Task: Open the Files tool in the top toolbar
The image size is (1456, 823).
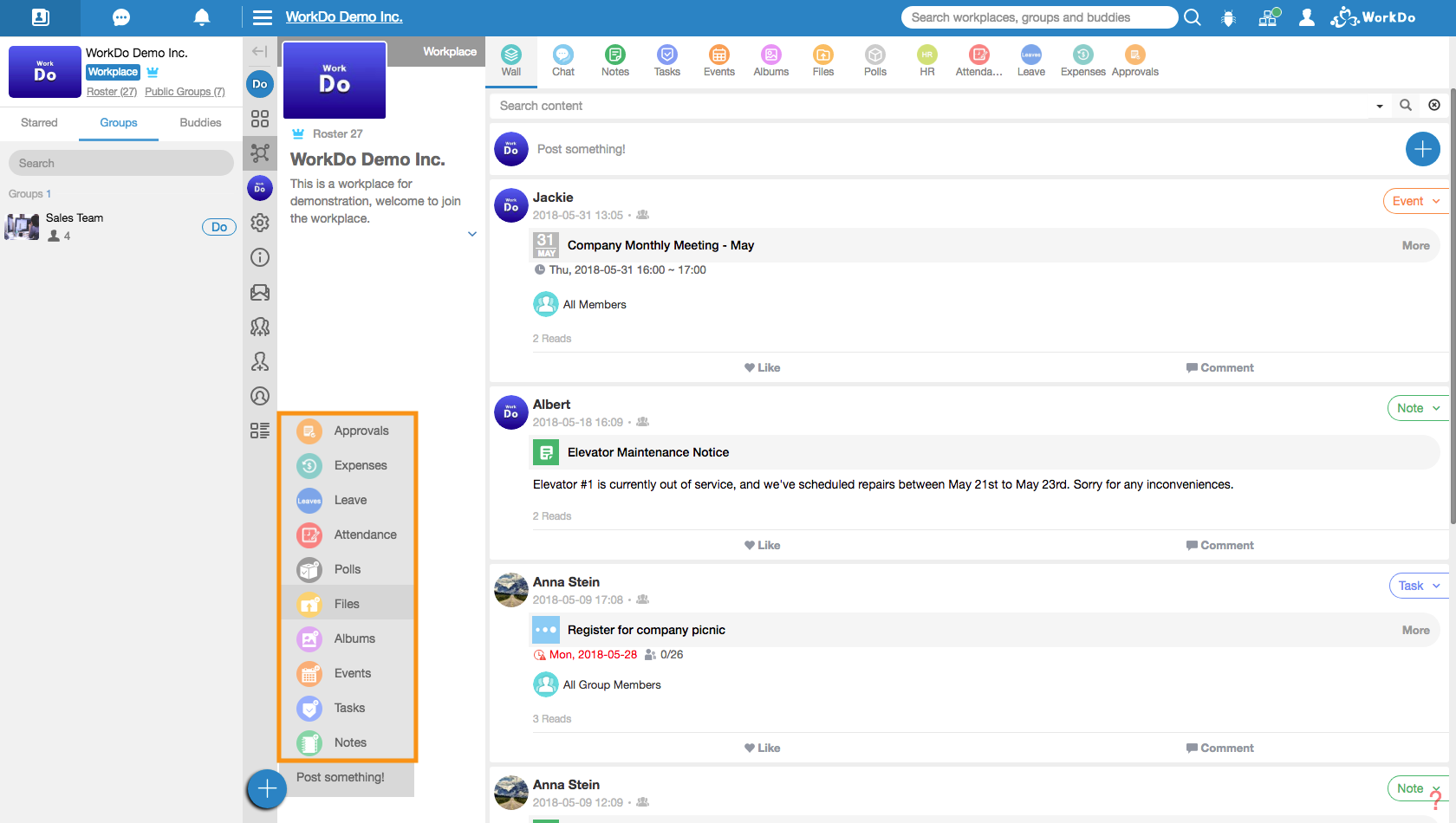Action: [823, 62]
